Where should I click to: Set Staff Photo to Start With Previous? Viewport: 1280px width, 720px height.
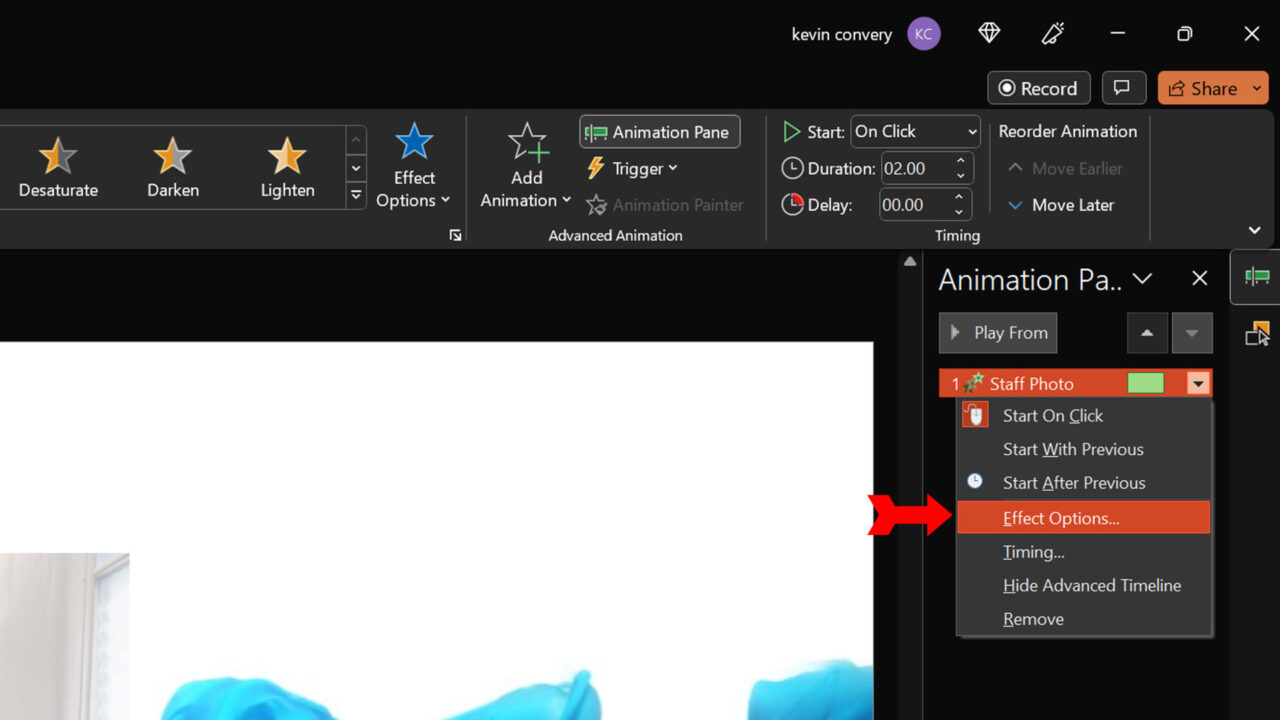tap(1073, 449)
